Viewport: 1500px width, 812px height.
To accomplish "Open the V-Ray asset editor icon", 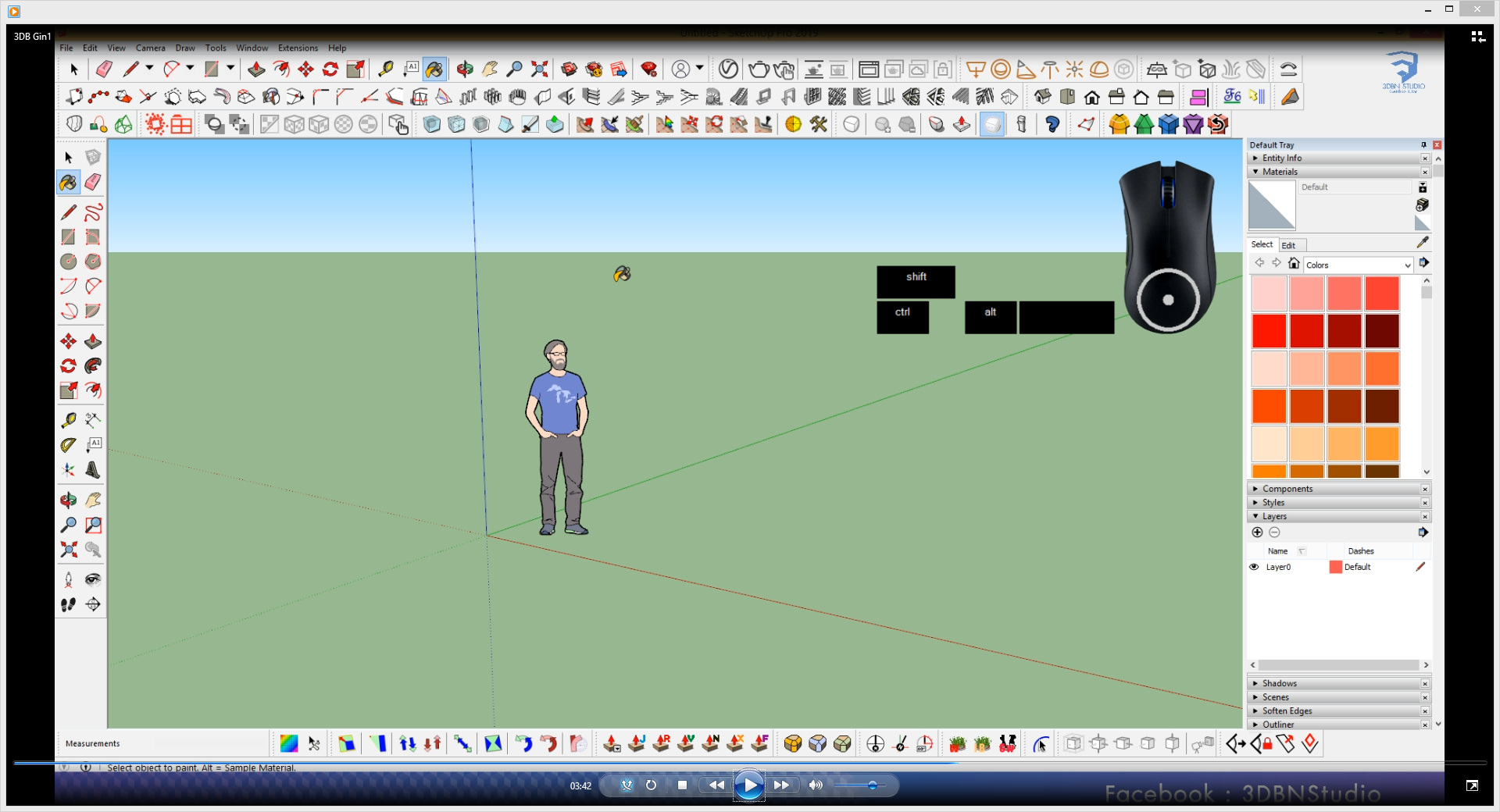I will tap(728, 69).
